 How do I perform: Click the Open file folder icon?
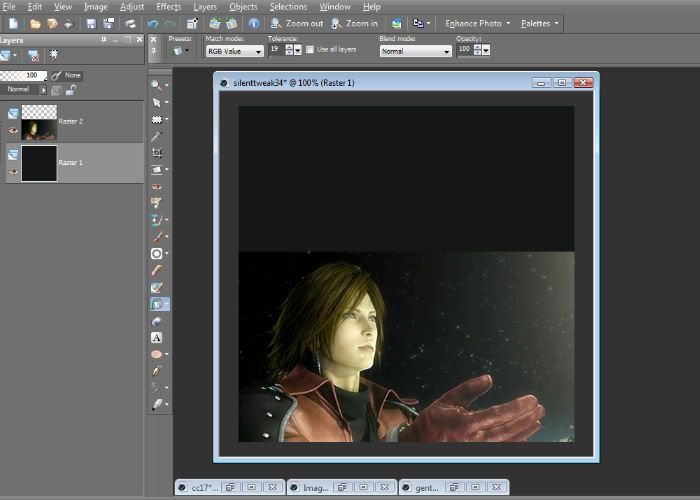pyautogui.click(x=35, y=24)
